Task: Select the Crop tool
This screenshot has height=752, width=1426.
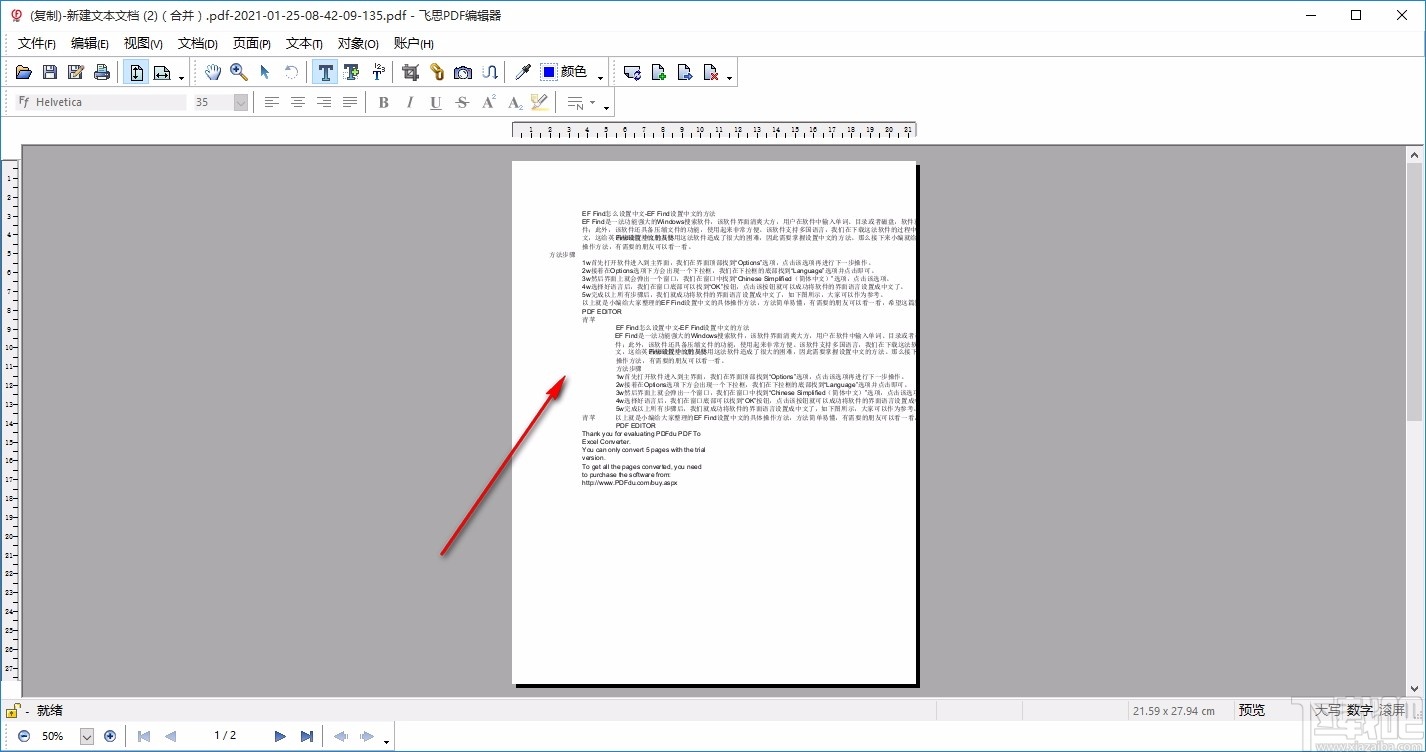Action: pos(410,72)
